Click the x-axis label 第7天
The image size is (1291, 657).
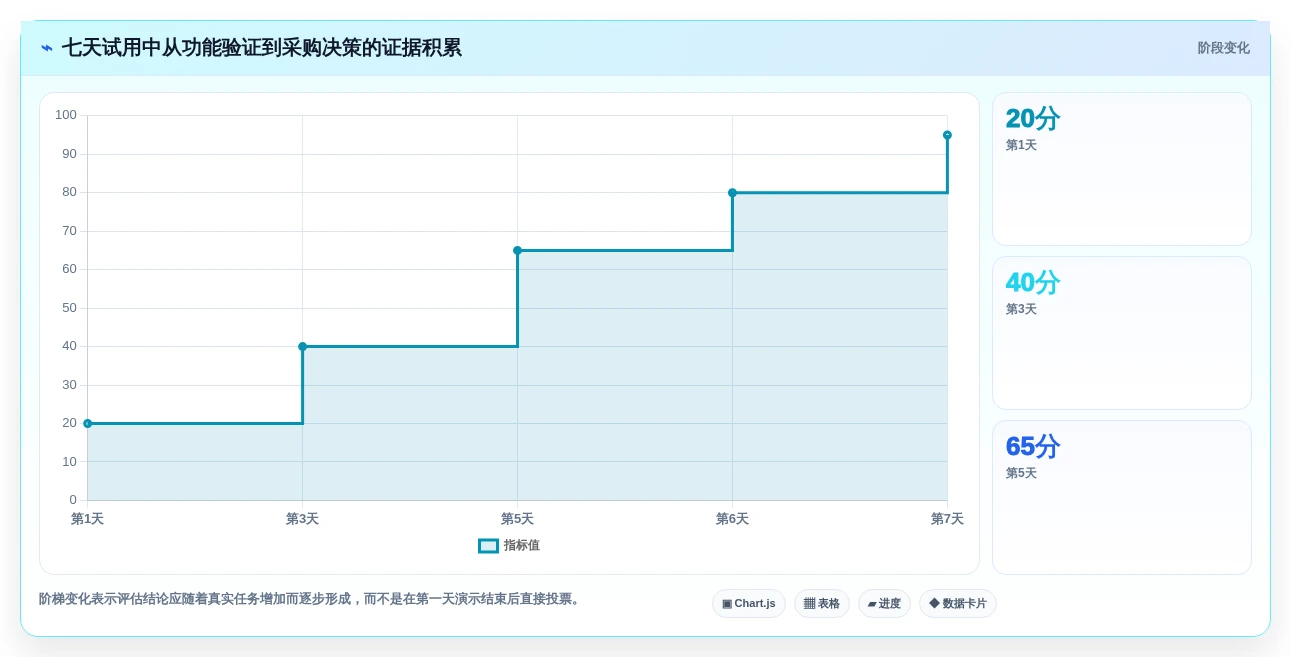point(947,519)
